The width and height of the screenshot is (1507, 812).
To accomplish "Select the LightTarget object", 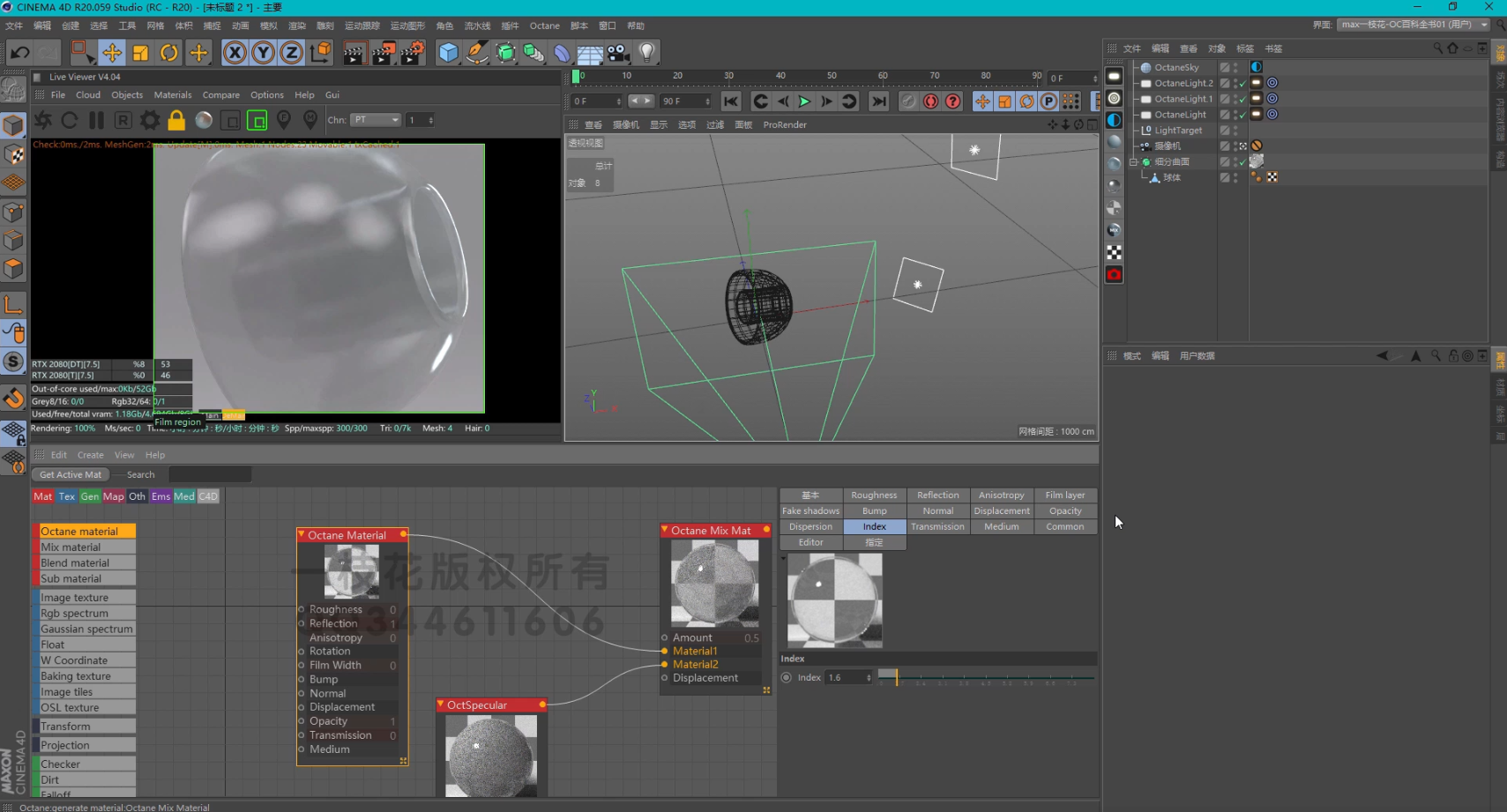I will (x=1178, y=130).
